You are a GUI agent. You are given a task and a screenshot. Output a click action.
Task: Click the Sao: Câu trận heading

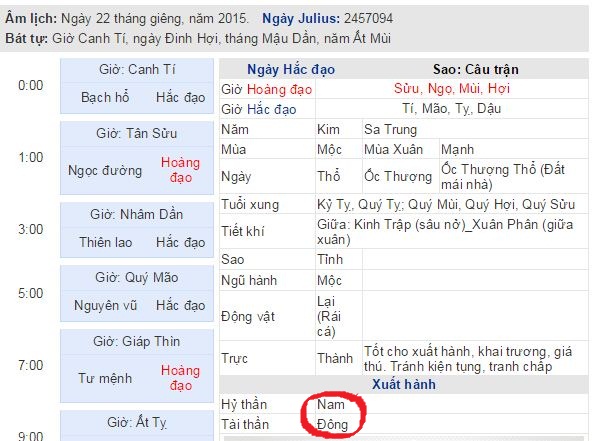click(476, 69)
